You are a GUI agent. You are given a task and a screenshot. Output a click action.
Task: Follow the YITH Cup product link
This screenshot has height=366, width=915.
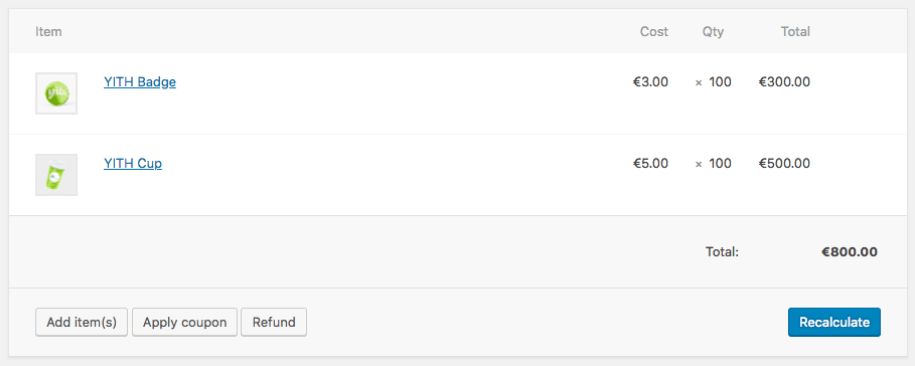(132, 163)
